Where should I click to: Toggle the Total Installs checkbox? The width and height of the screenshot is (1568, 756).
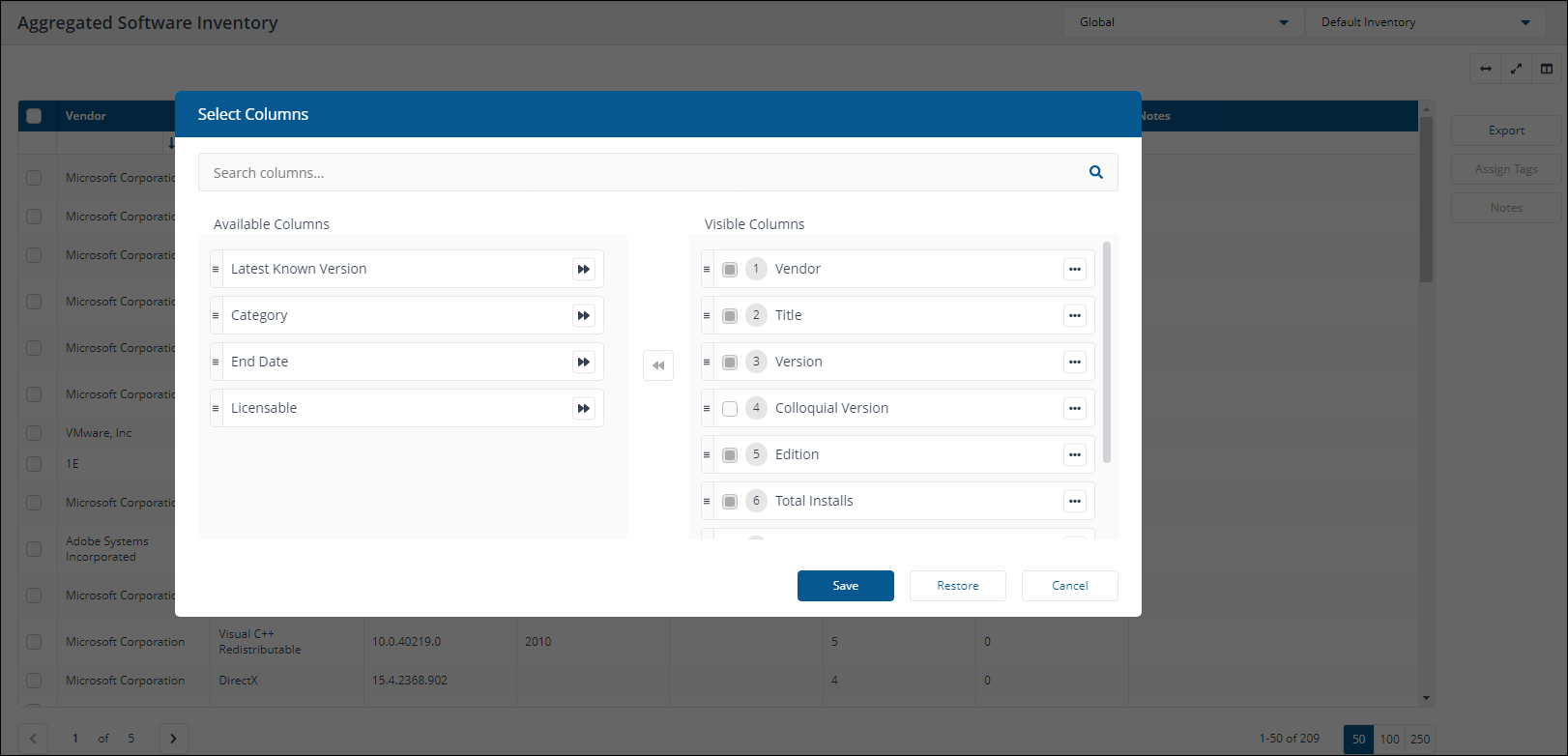(x=730, y=502)
